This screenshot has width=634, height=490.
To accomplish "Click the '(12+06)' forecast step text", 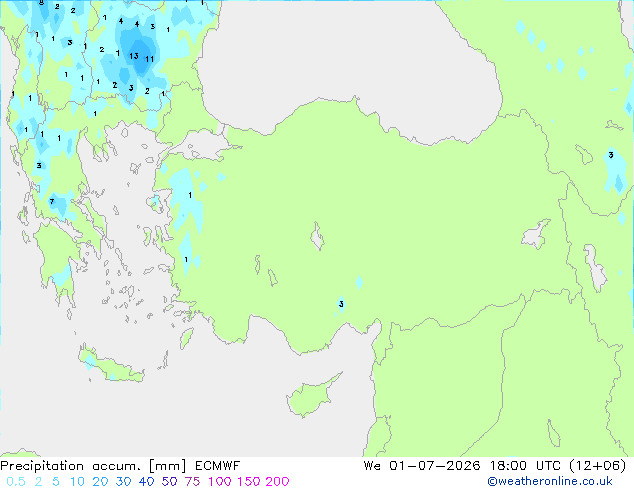I will (x=598, y=466).
